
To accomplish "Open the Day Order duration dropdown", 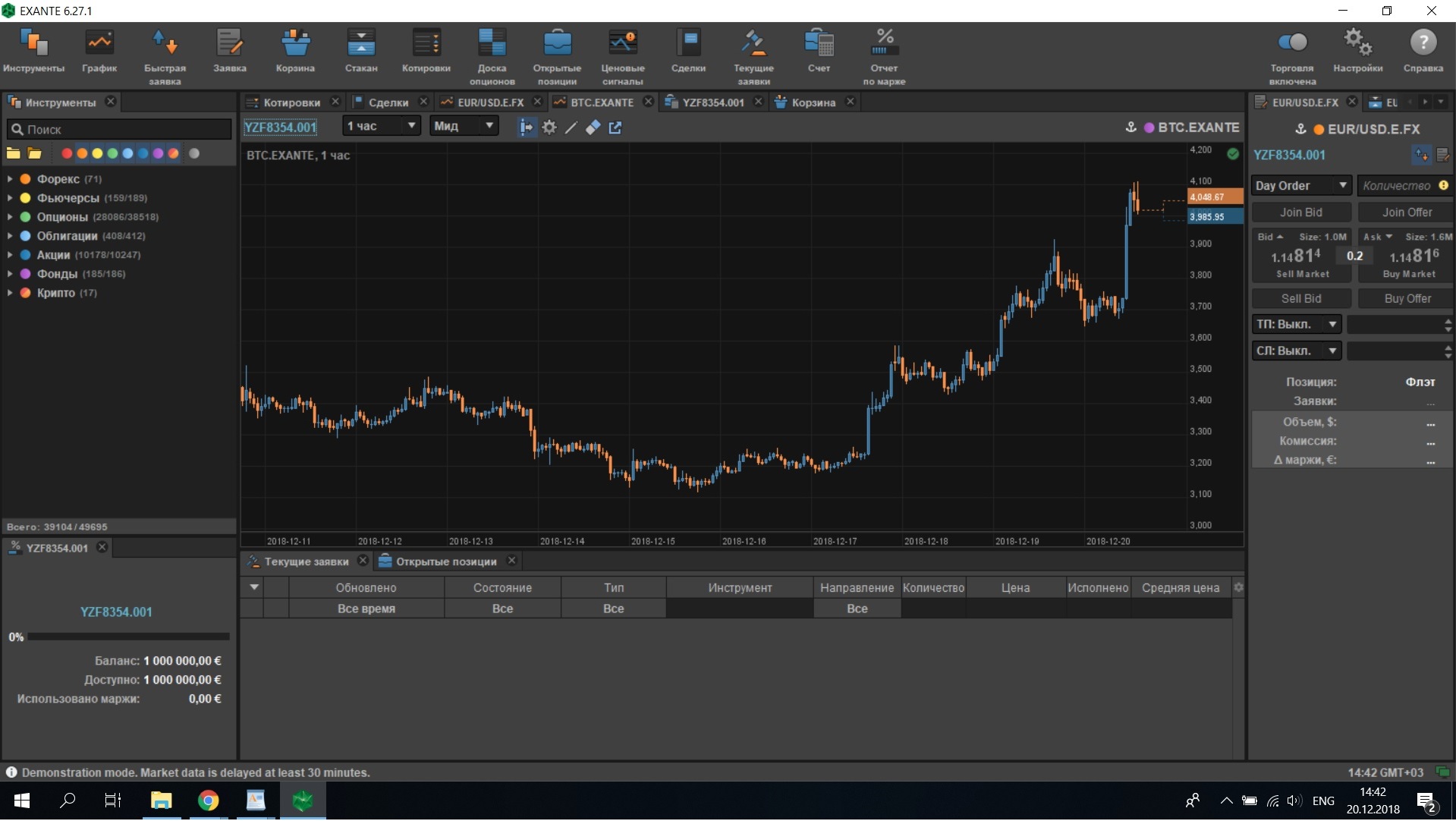I will coord(1301,186).
